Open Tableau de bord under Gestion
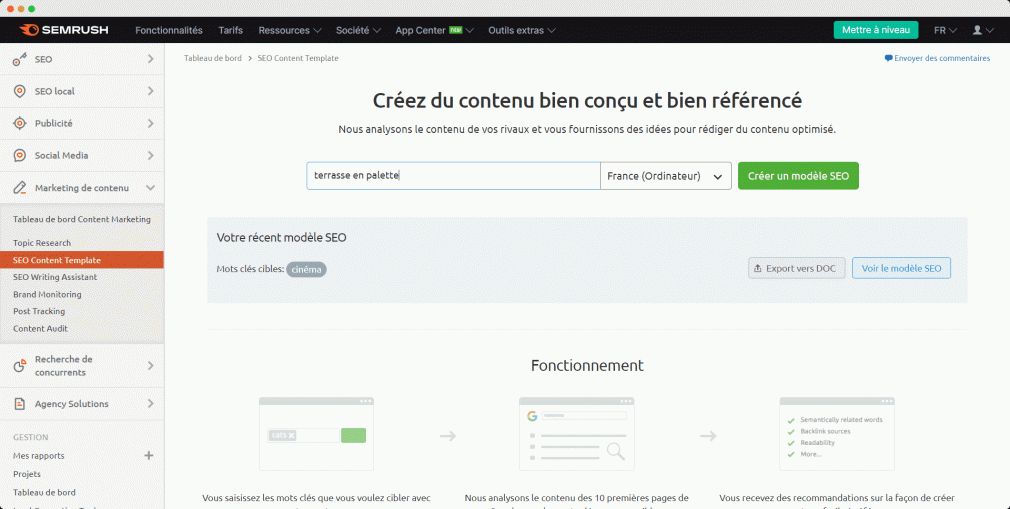Image resolution: width=1010 pixels, height=509 pixels. [x=44, y=492]
